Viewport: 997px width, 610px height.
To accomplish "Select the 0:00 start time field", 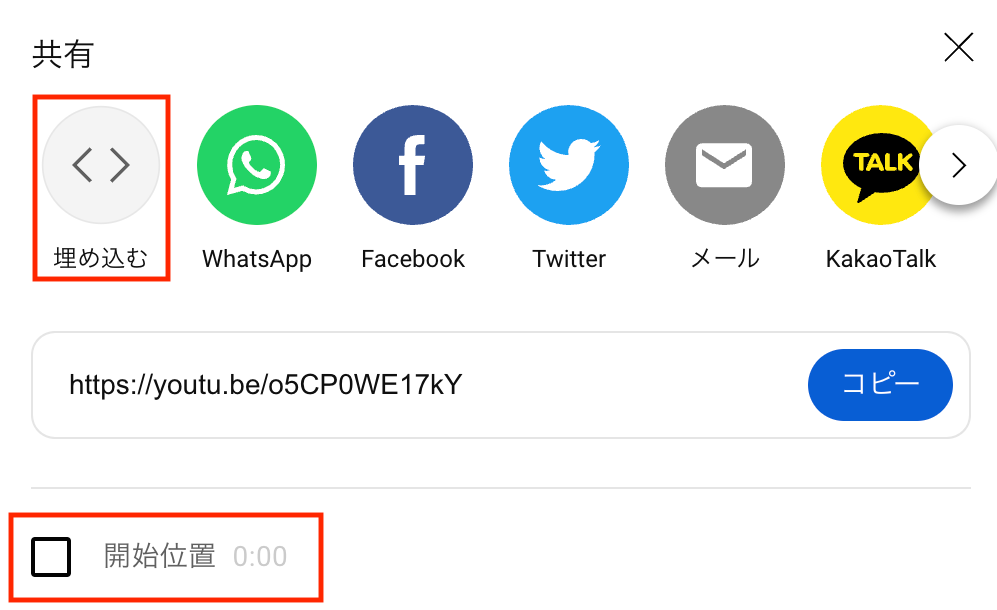I will tap(260, 557).
